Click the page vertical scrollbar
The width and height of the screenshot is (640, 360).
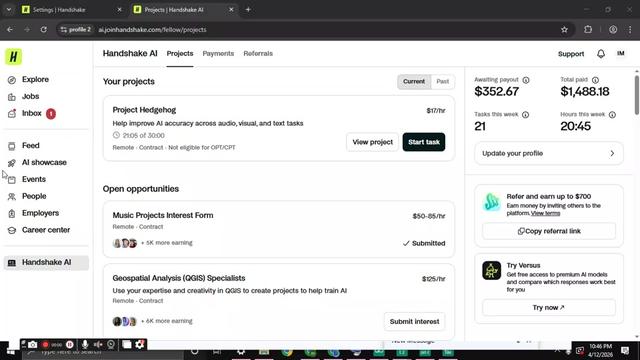tap(637, 95)
